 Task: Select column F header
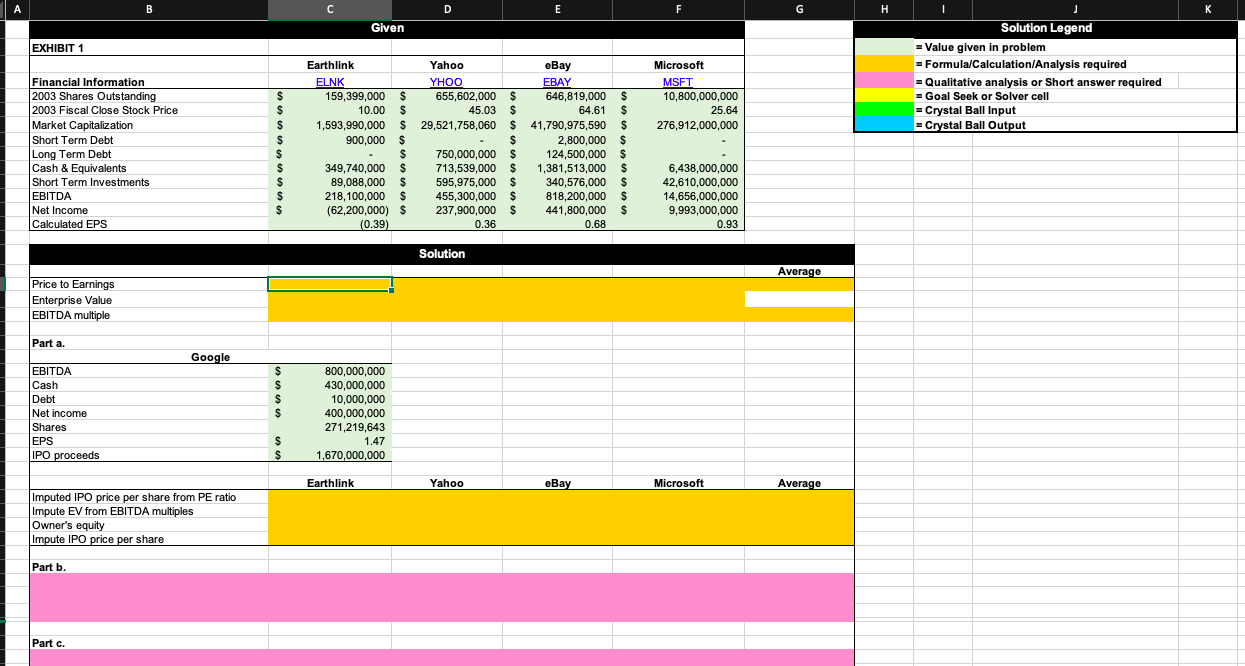pos(678,9)
